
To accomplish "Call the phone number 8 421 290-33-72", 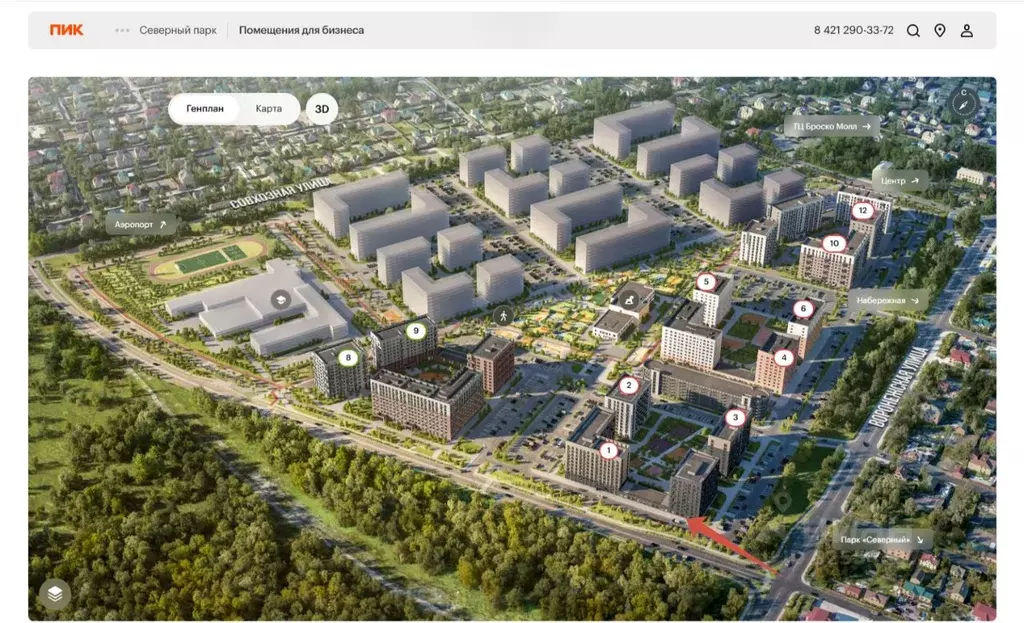I will 853,30.
